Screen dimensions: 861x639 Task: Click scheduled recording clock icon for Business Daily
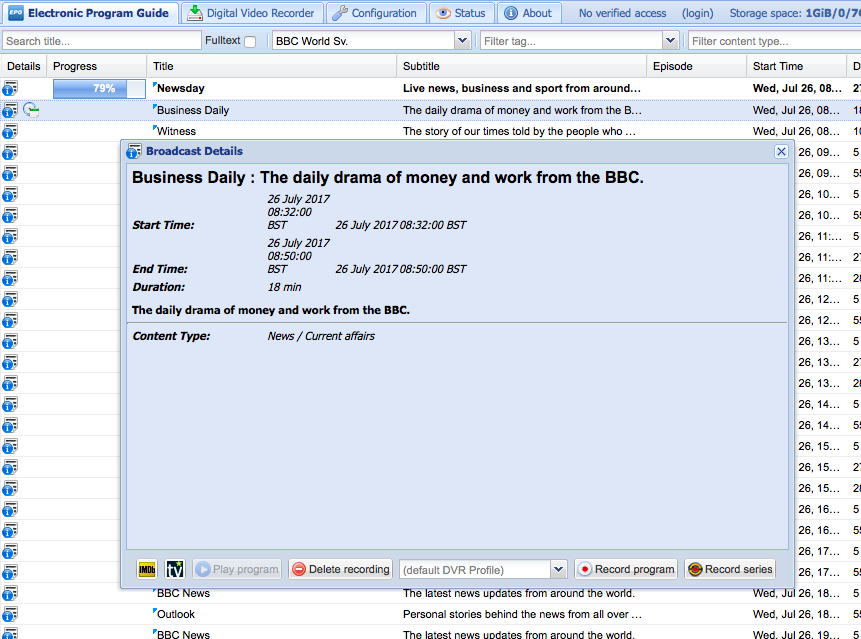coord(31,110)
